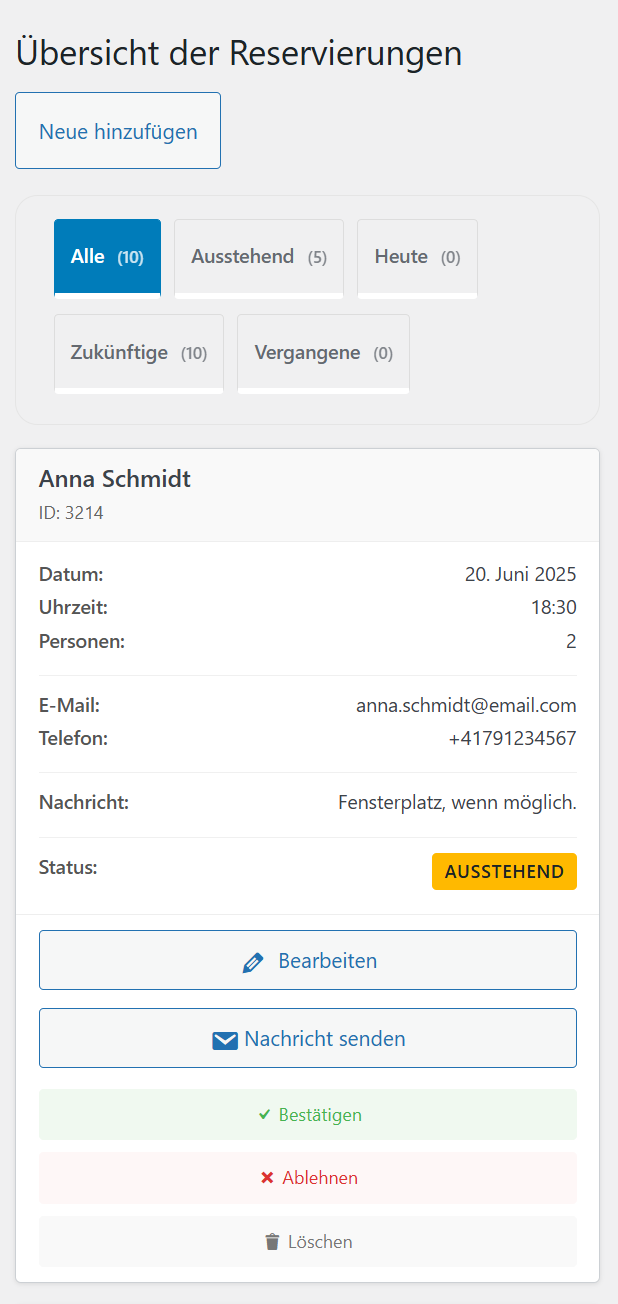618x1304 pixels.
Task: Open the Ausstehend filter tab
Action: point(259,258)
